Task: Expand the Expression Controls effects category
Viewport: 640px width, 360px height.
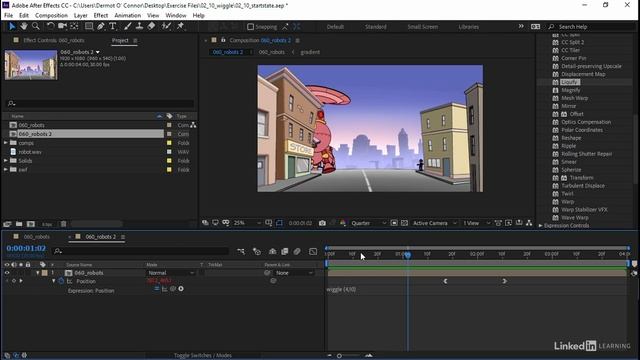Action: click(x=540, y=225)
